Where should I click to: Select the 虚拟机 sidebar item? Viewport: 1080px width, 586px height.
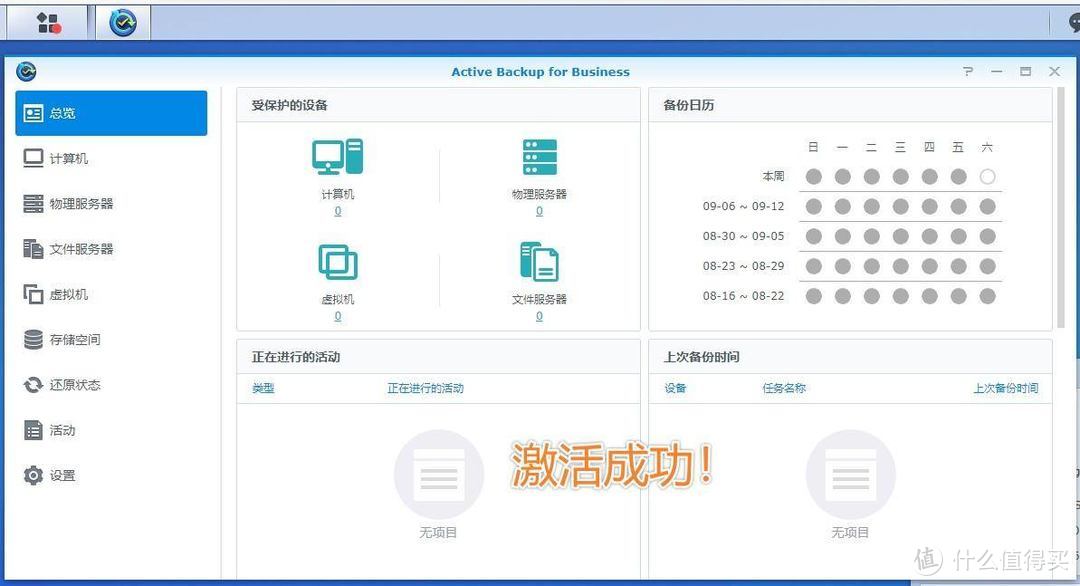(60, 294)
